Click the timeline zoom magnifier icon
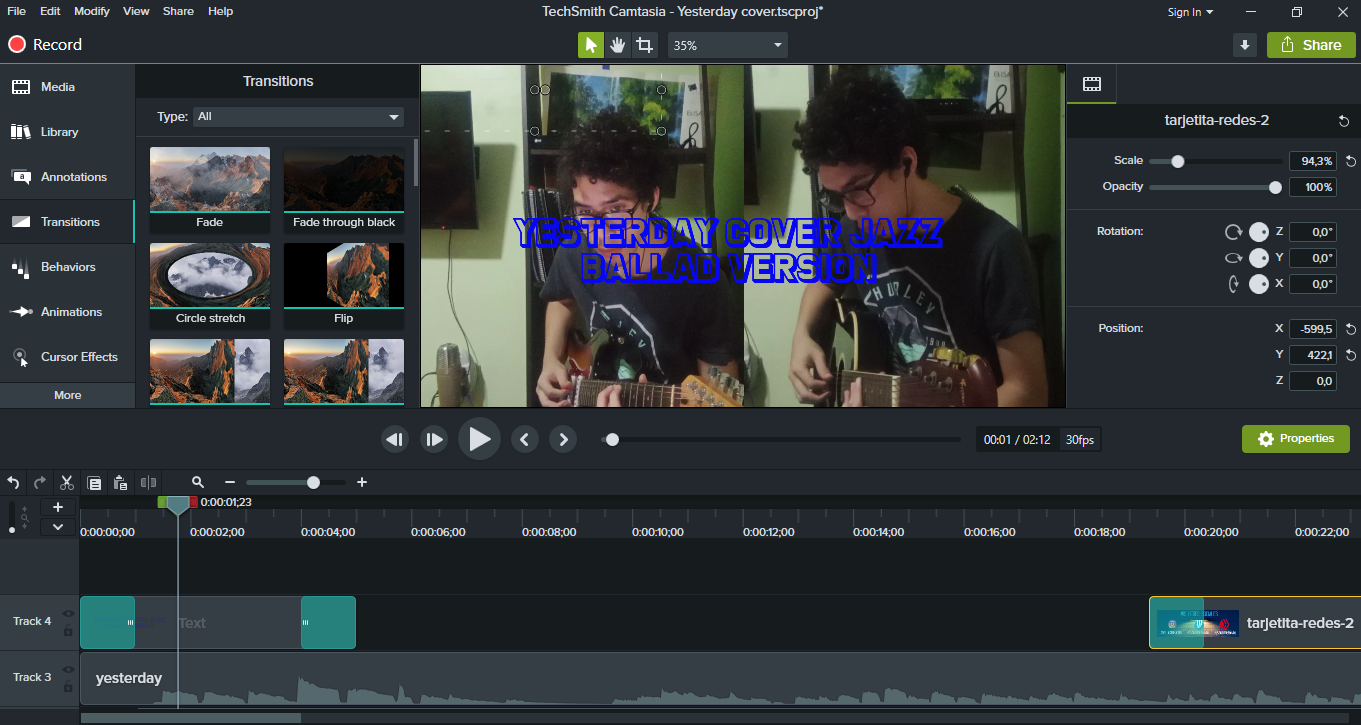The image size is (1361, 725). coord(198,482)
